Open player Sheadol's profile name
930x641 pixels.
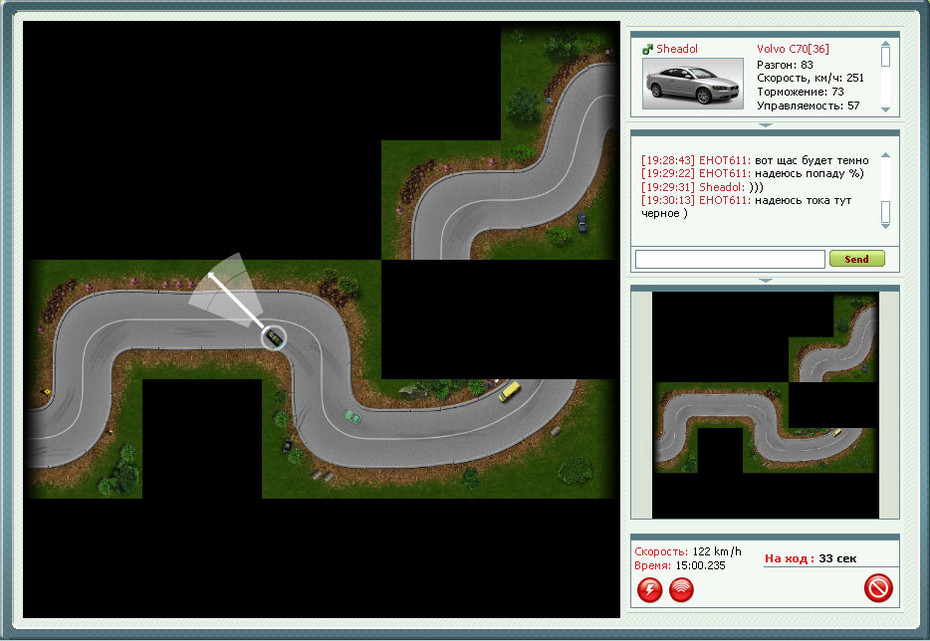click(677, 49)
